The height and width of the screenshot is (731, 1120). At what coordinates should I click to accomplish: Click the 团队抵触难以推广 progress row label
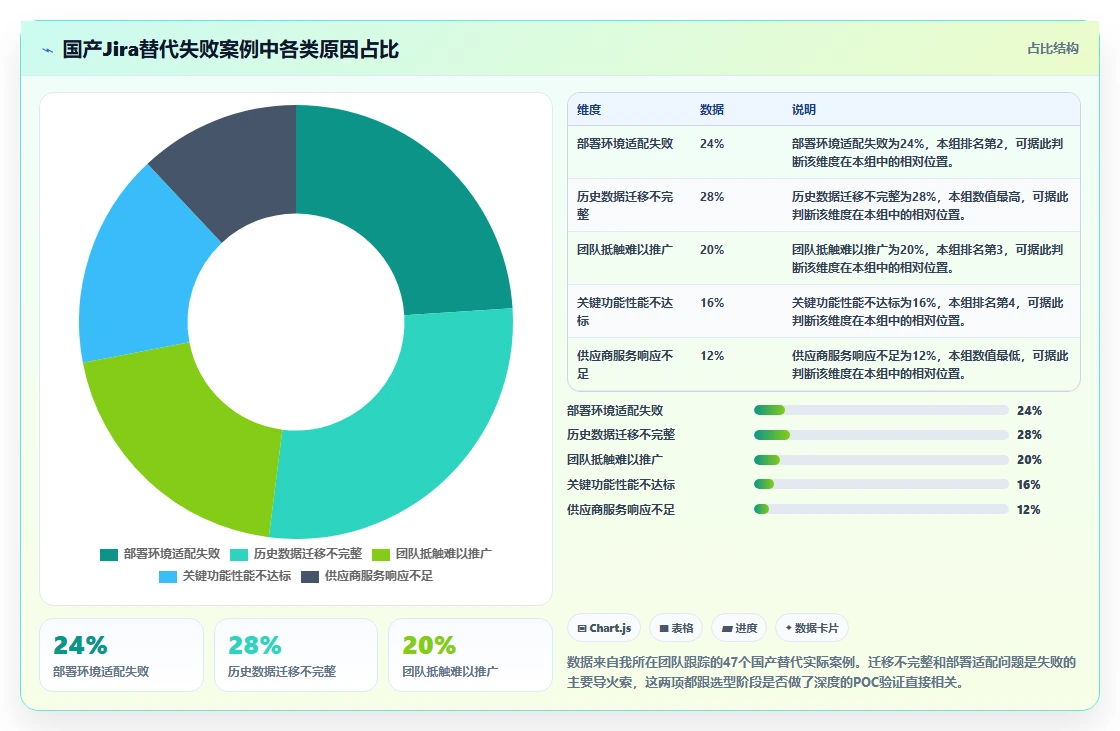click(x=615, y=459)
